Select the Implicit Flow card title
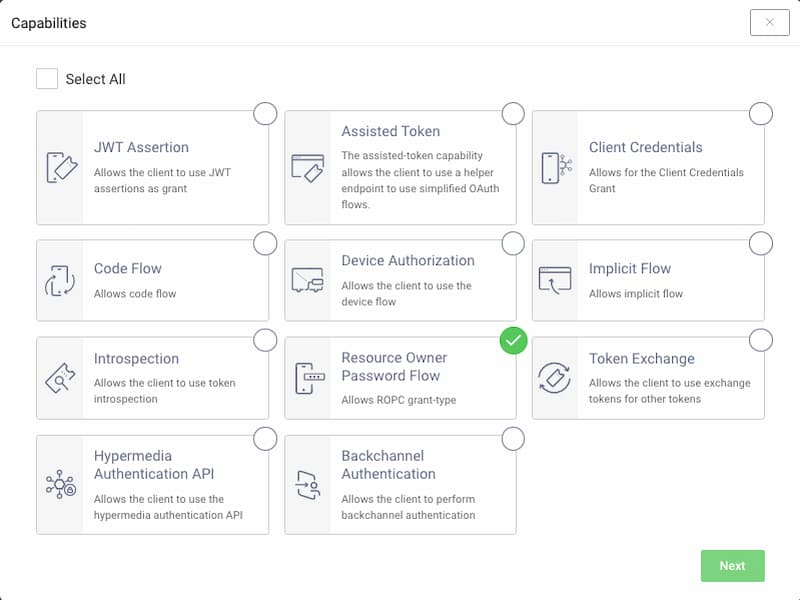 coord(630,268)
